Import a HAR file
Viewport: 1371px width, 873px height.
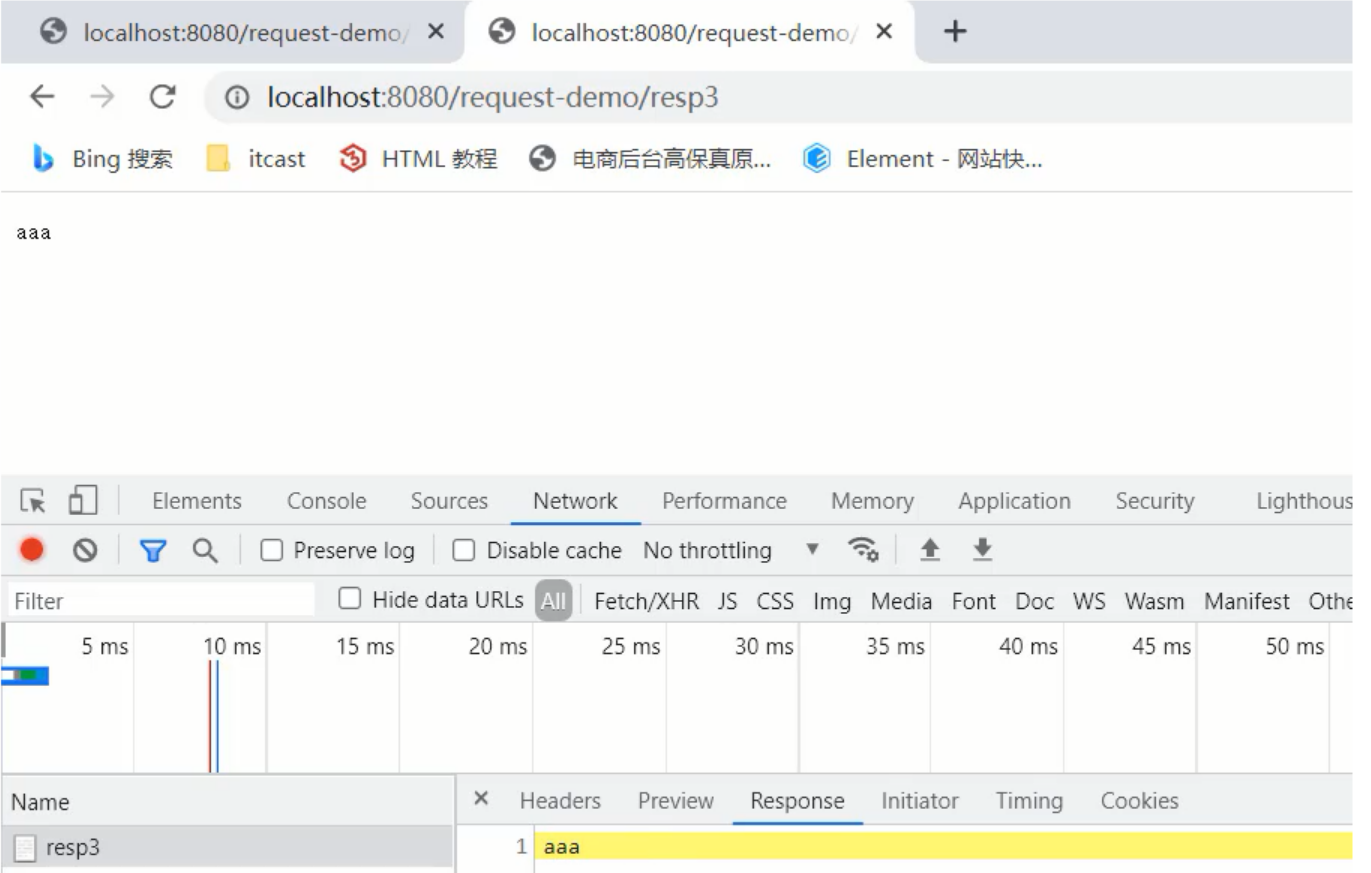930,549
